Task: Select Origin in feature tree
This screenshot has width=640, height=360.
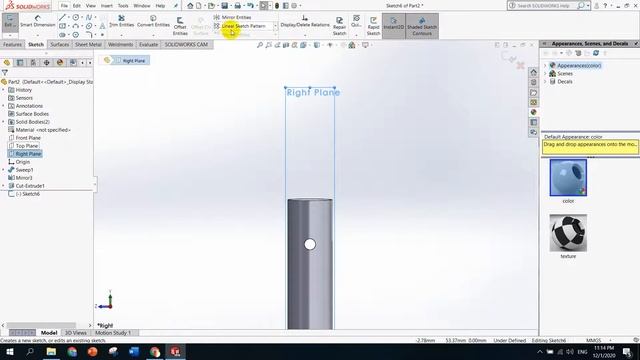Action: (19, 162)
